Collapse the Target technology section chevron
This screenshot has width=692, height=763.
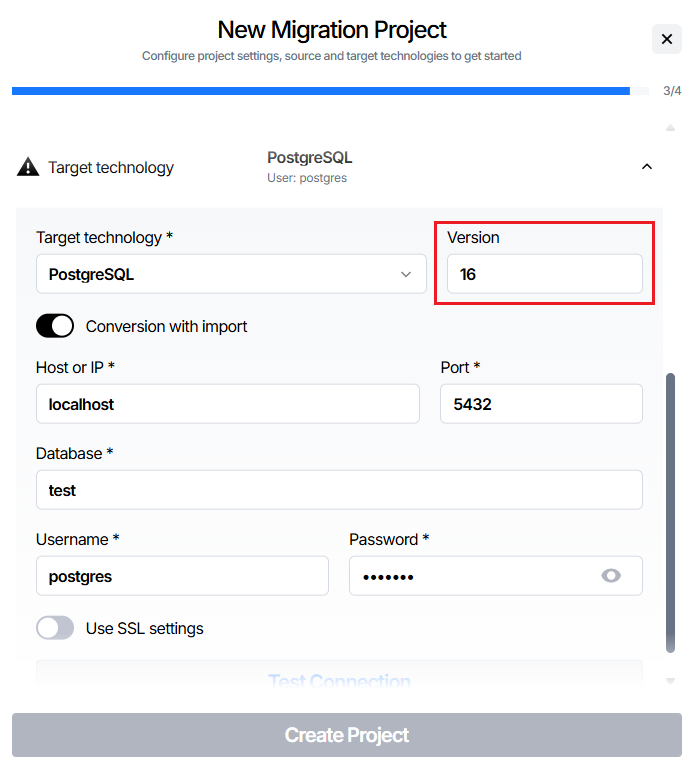647,167
